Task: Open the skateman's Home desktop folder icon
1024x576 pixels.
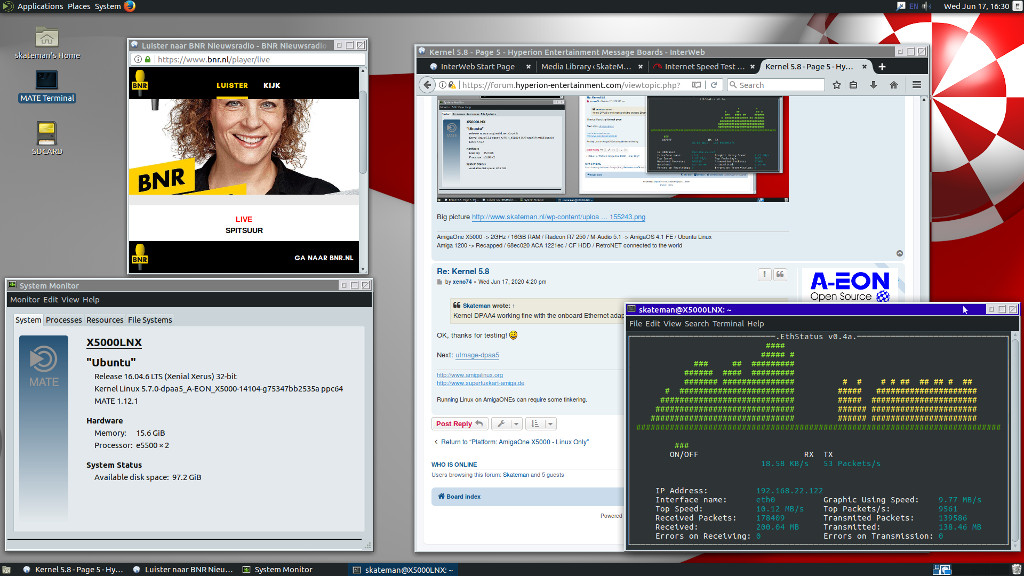Action: tap(46, 38)
